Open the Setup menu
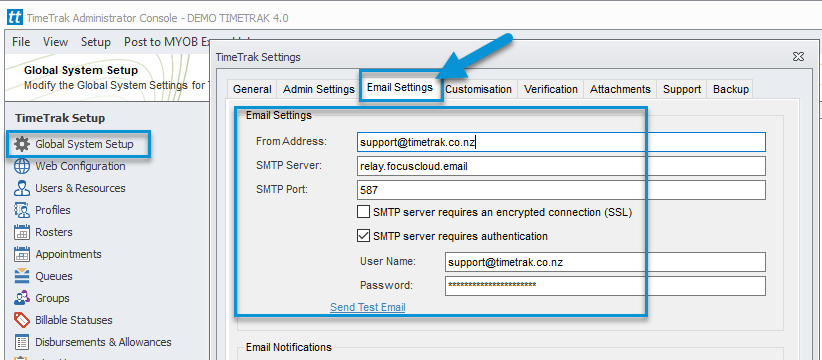Image resolution: width=822 pixels, height=360 pixels. tap(95, 42)
